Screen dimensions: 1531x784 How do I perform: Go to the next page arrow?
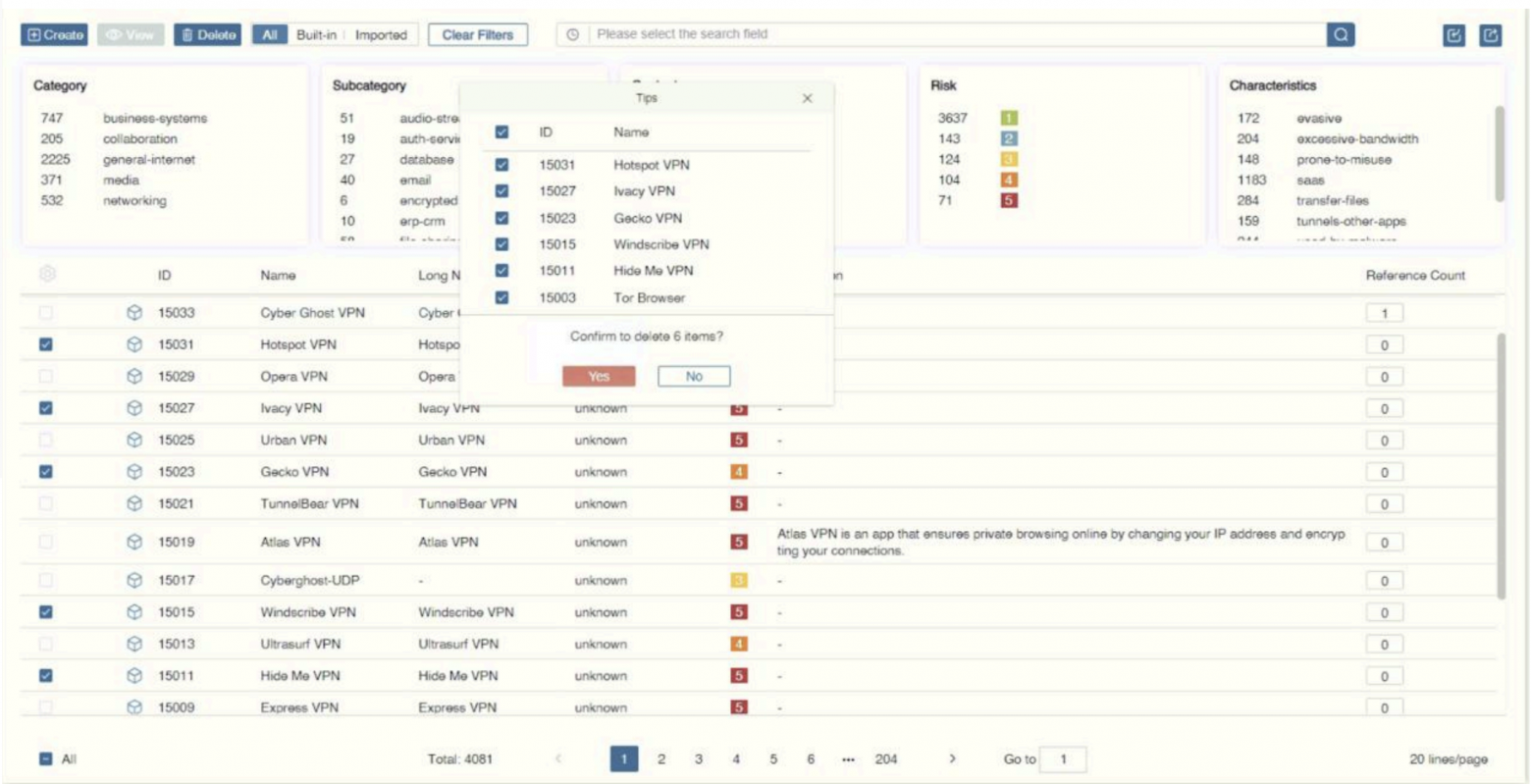click(952, 758)
